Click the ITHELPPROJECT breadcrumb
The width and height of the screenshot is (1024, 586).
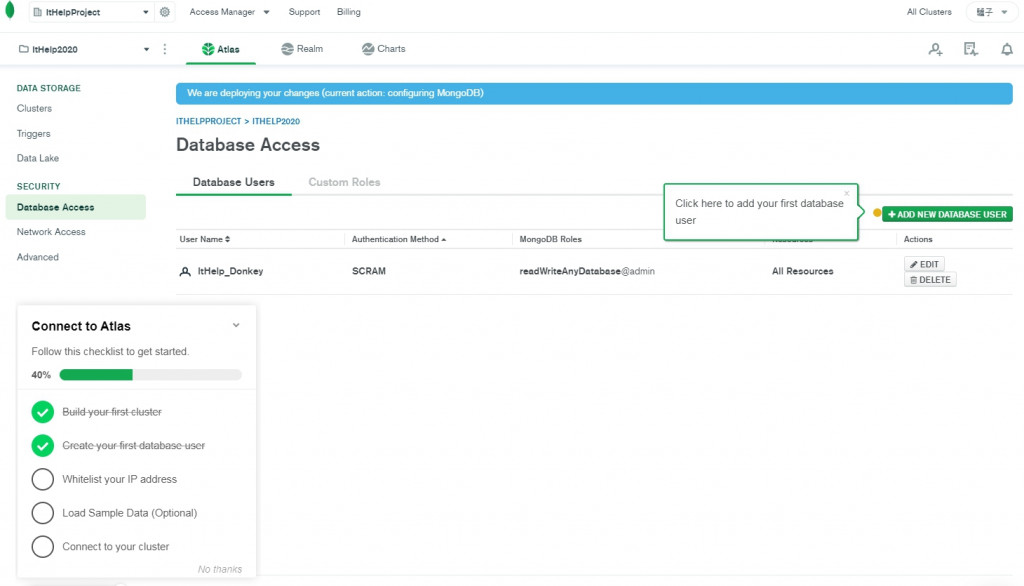(x=208, y=122)
